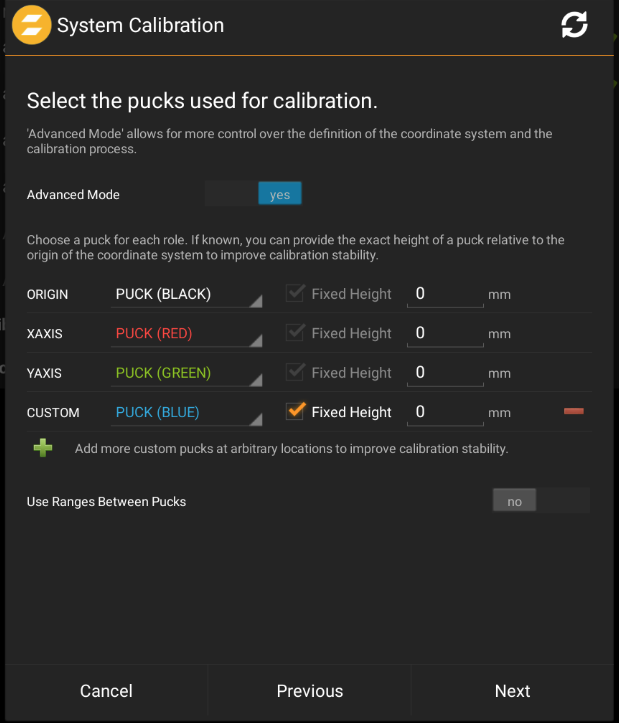Click the XAXIS height input field
Viewport: 619px width, 723px height.
click(x=445, y=333)
